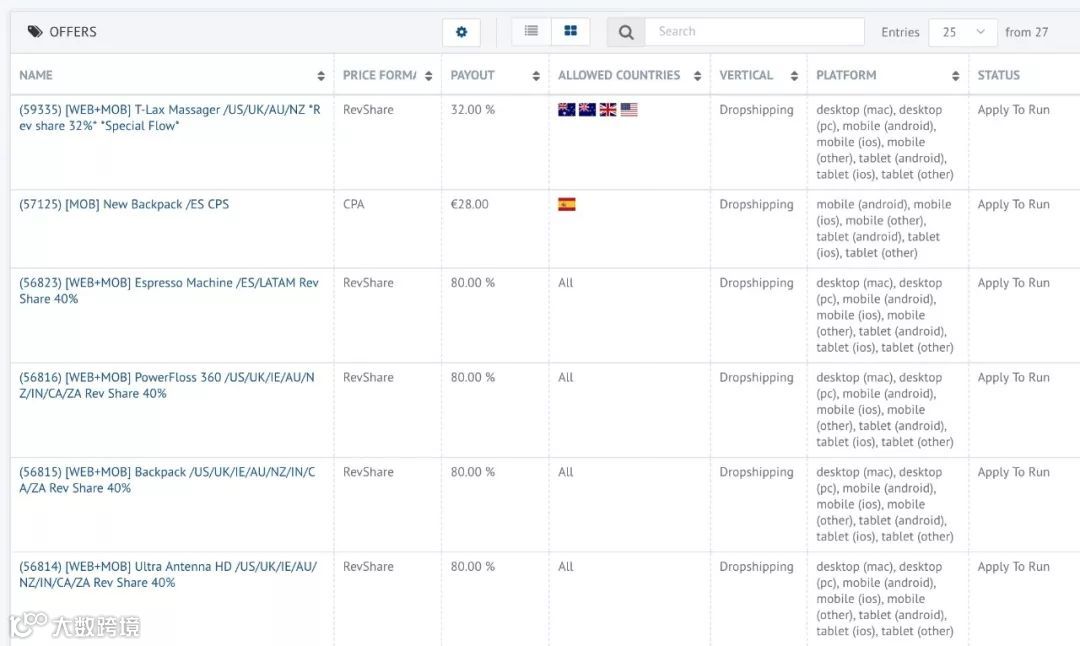This screenshot has height=646, width=1080.
Task: Click the PAYOUT column header text
Action: click(472, 75)
